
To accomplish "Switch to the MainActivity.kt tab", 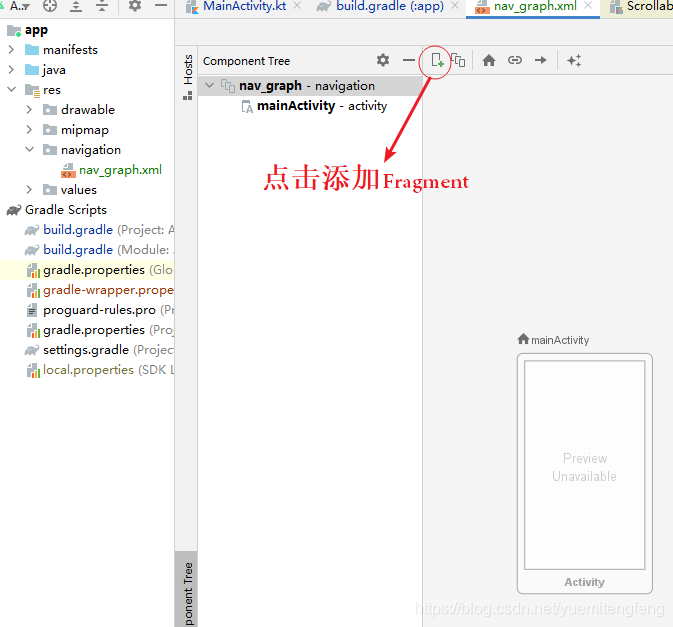I will [x=244, y=6].
